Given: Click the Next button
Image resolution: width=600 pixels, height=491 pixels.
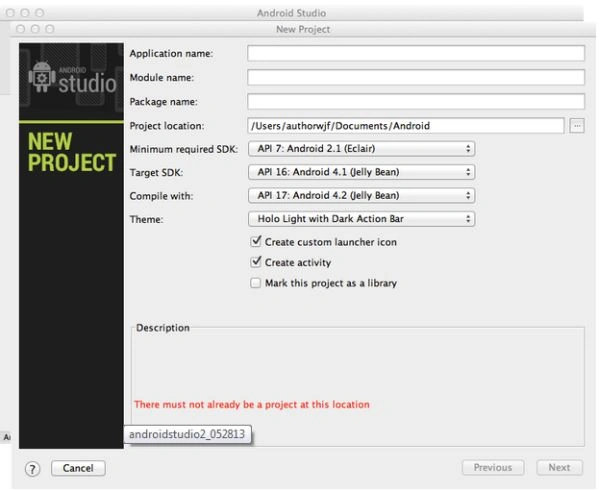Looking at the screenshot, I should [559, 468].
